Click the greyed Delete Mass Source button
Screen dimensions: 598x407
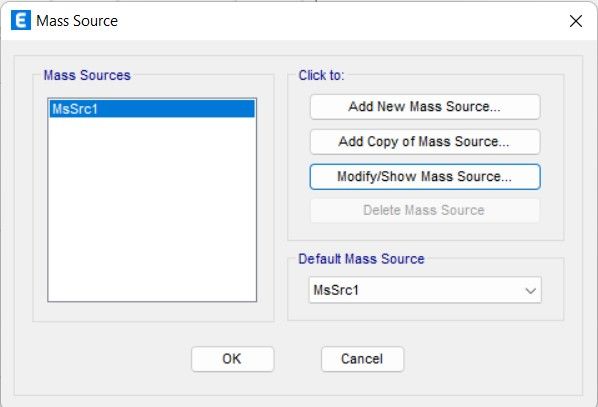click(x=425, y=210)
